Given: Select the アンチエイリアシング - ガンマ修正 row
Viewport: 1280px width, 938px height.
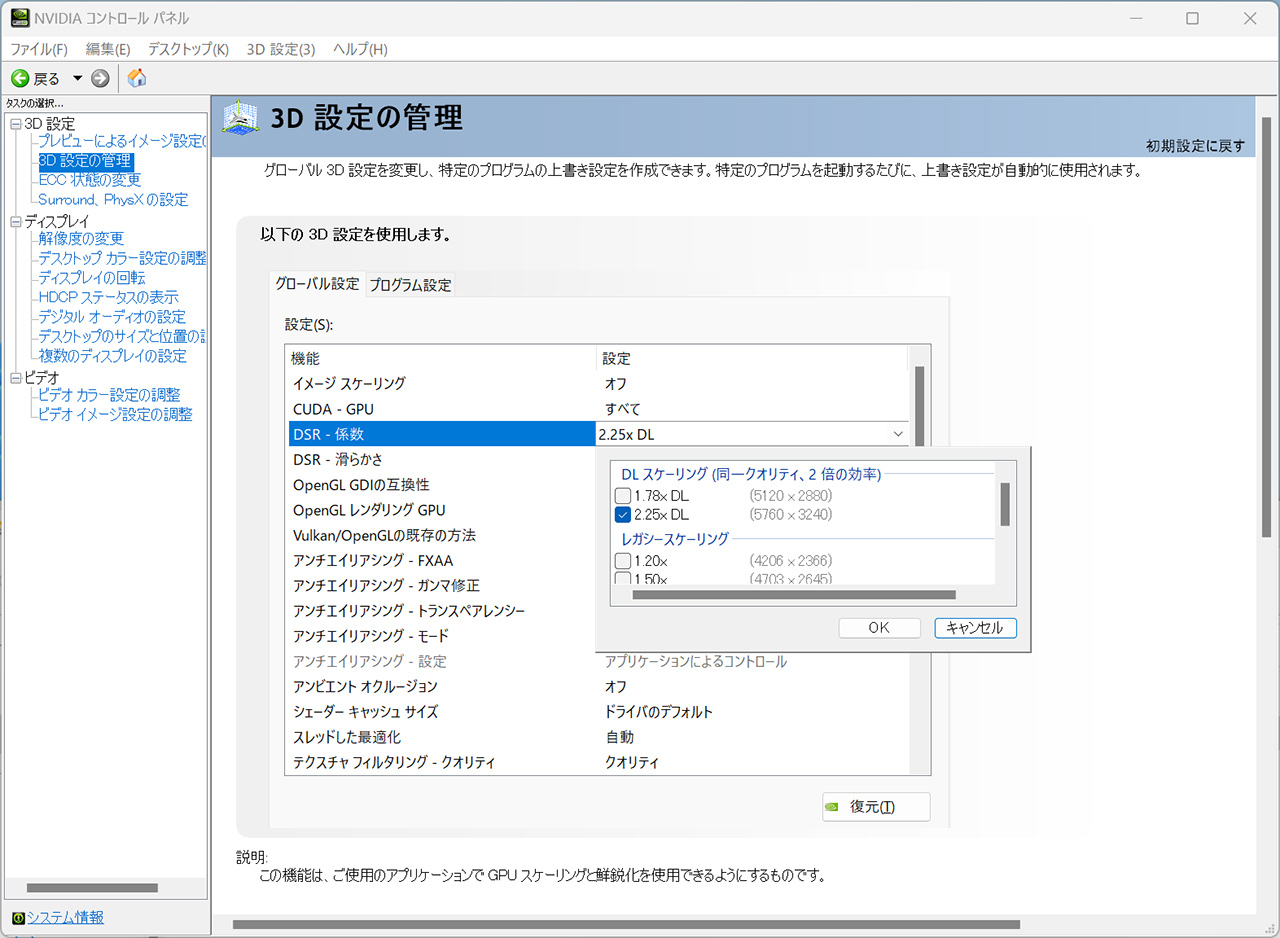Looking at the screenshot, I should (x=440, y=585).
